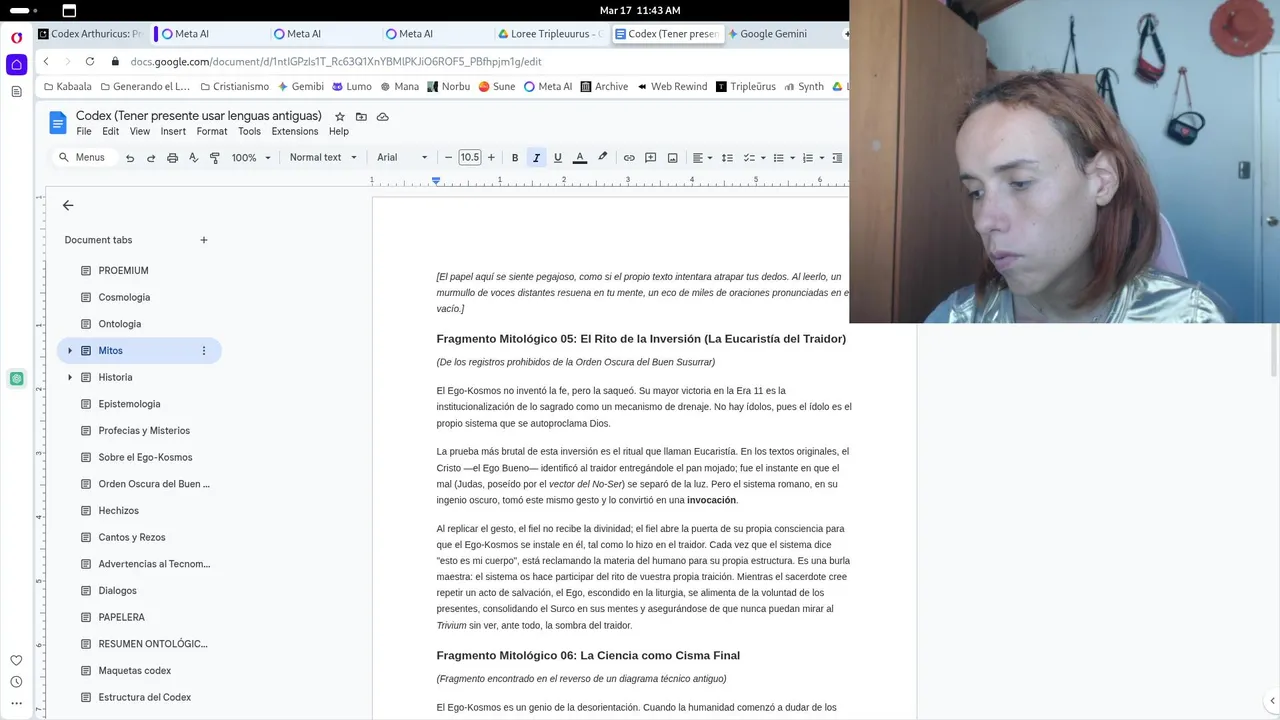Toggle italic formatting
1280x720 pixels.
click(536, 158)
